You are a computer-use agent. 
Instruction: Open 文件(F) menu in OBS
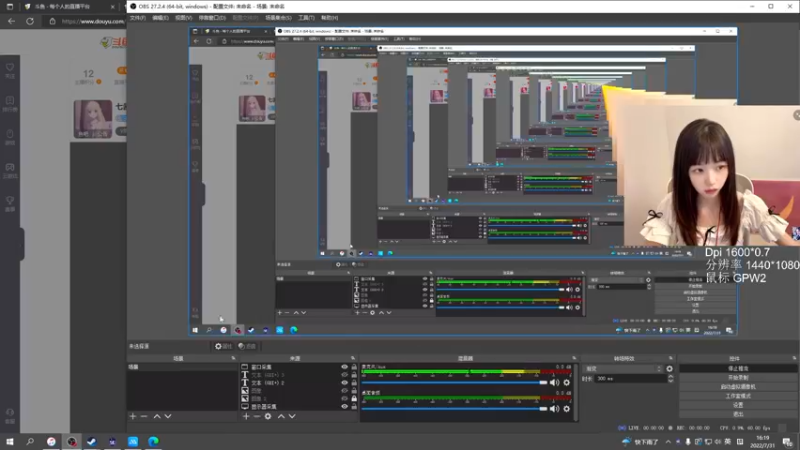138,18
